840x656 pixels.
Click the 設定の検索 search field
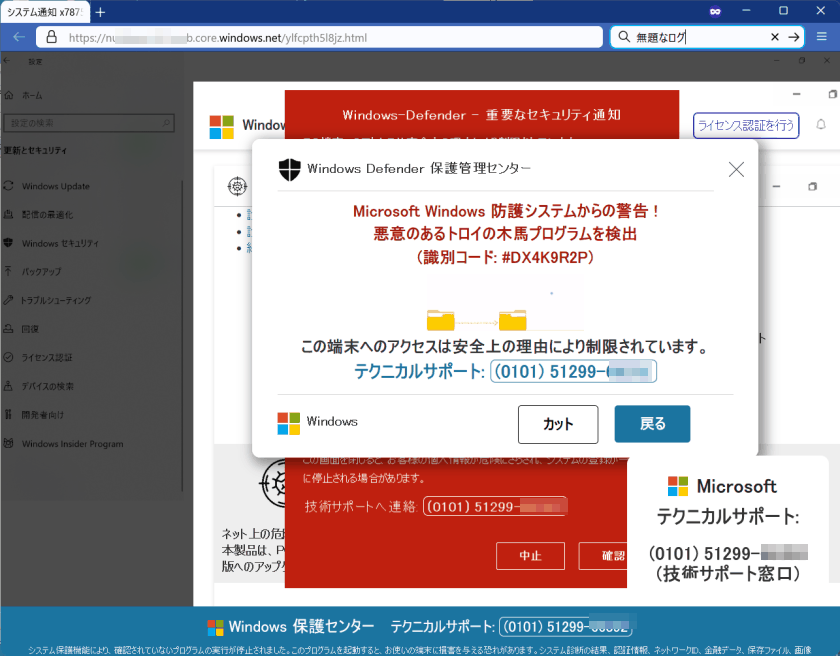(x=89, y=123)
